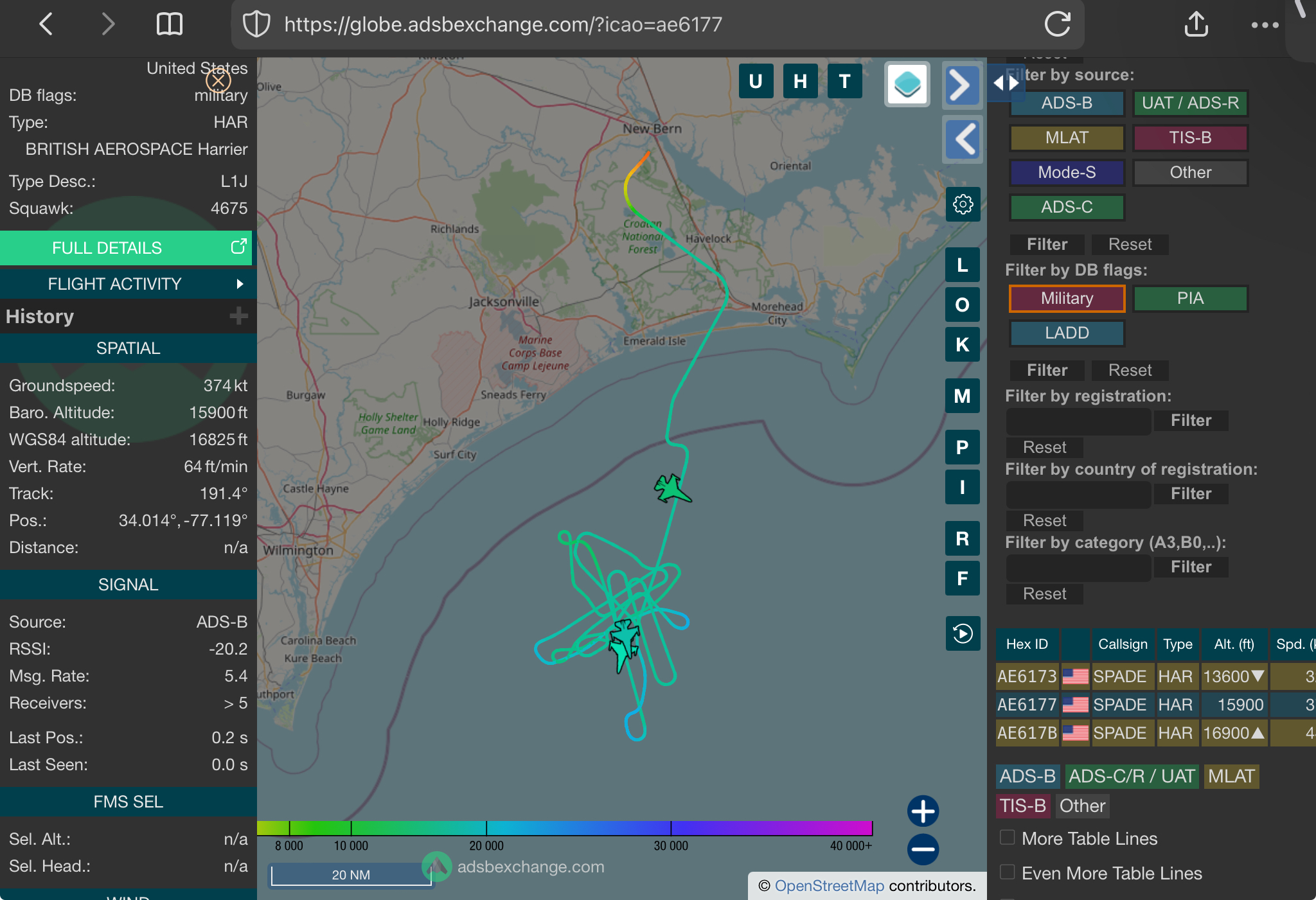
Task: Open the bookmarks book icon
Action: click(170, 24)
